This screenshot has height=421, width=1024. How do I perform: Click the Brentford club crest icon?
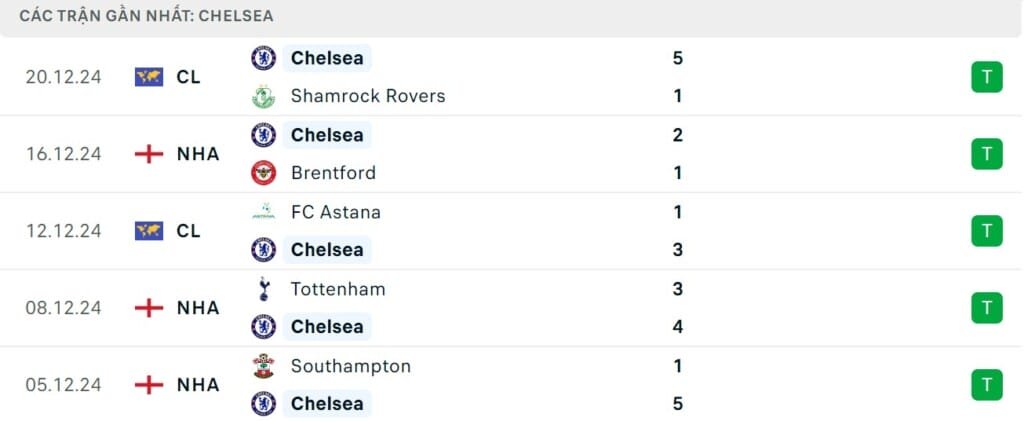click(x=263, y=173)
